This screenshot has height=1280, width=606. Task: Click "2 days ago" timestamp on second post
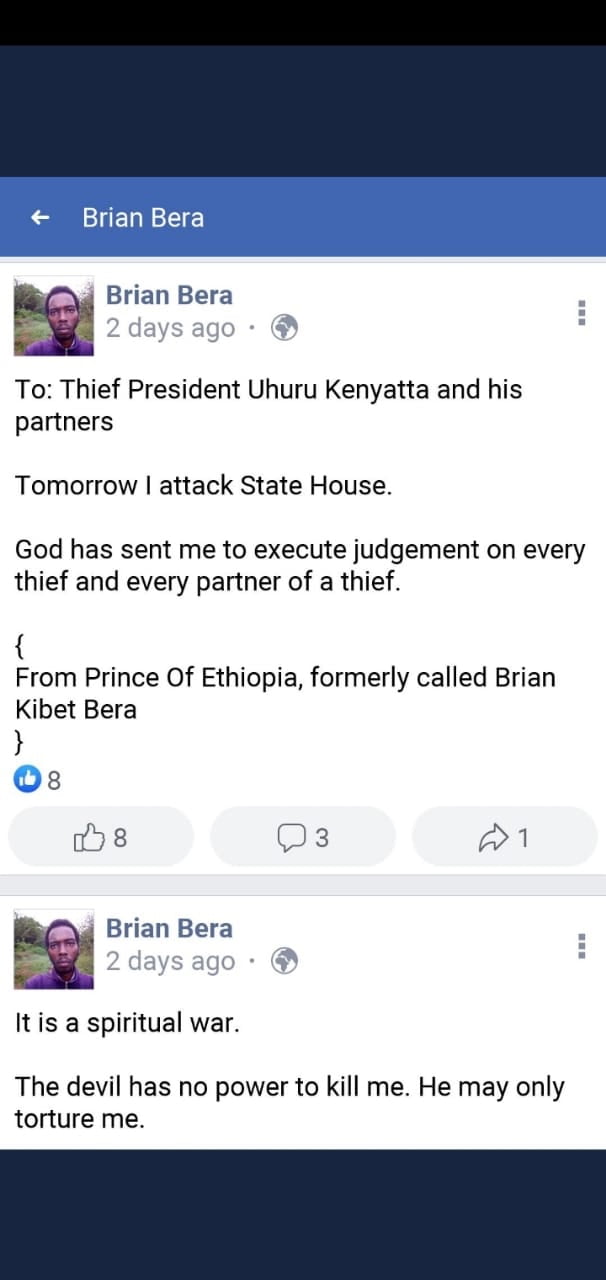[x=170, y=961]
